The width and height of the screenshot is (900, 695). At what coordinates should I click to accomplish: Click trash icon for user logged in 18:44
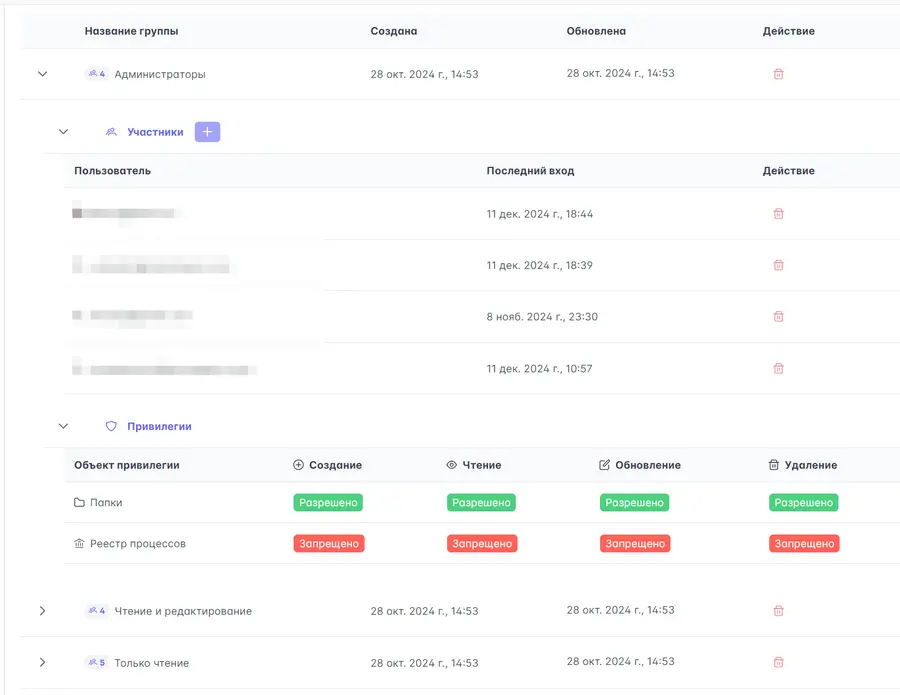778,213
